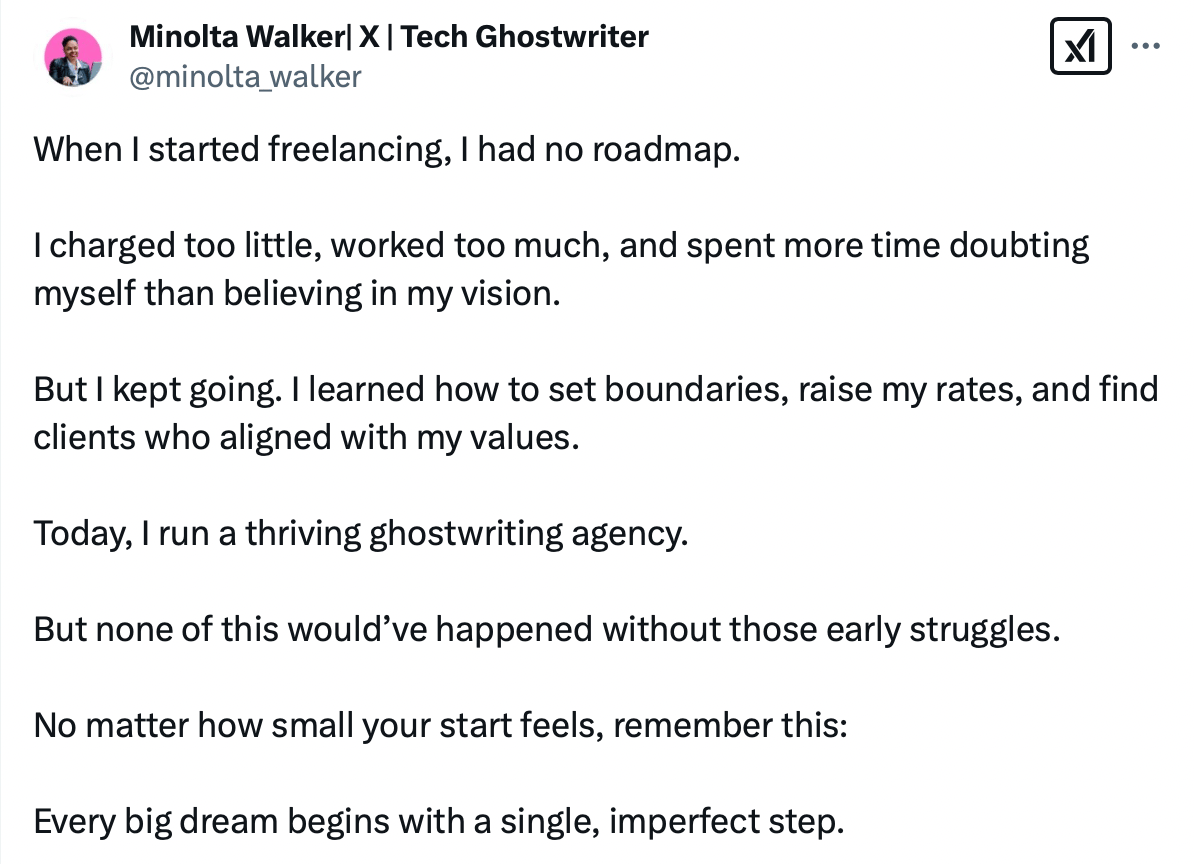This screenshot has width=1194, height=864.
Task: Click the line 'myself than believing in my vision'
Action: coord(297,293)
